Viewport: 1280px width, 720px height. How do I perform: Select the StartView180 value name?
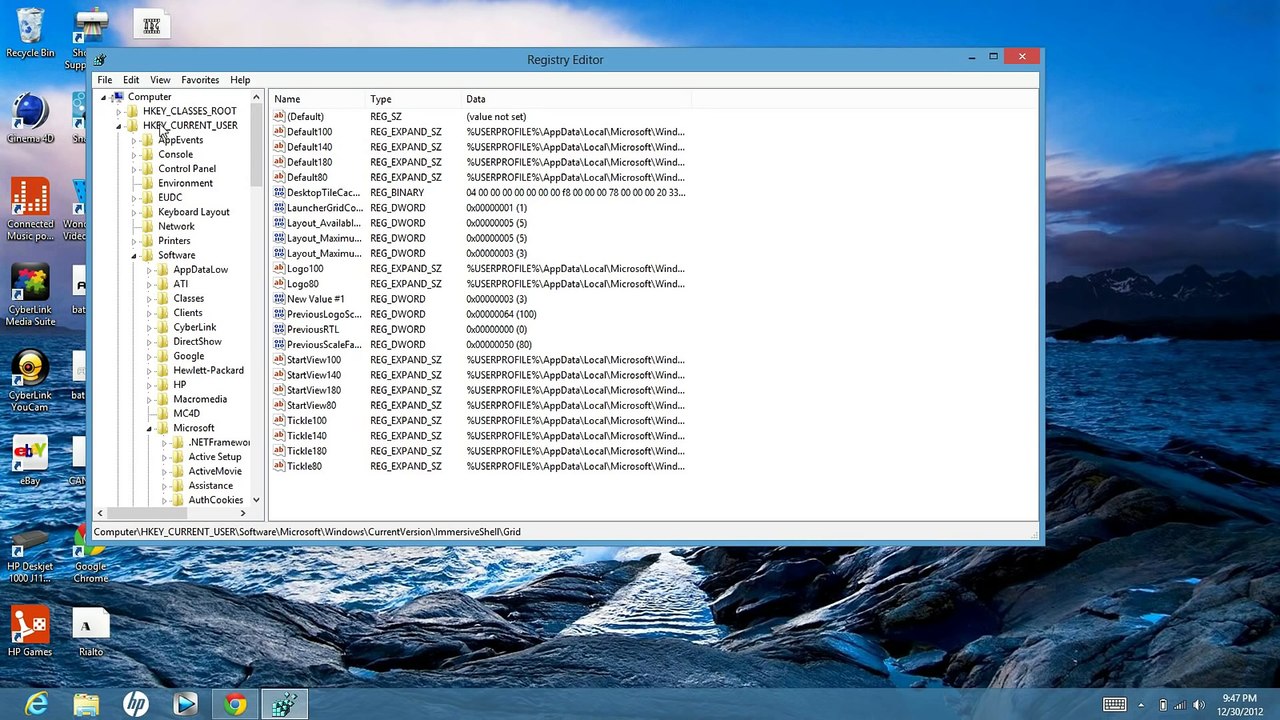(x=313, y=390)
